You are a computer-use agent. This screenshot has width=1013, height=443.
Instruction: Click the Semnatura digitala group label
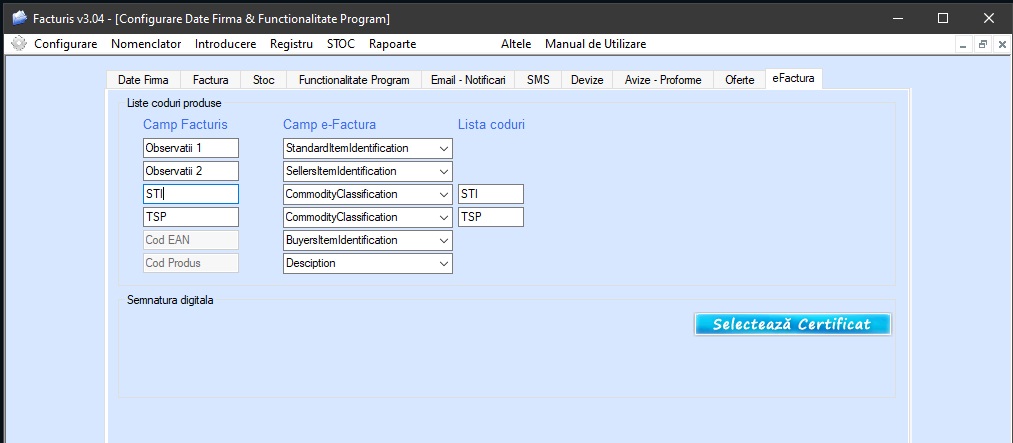(171, 300)
